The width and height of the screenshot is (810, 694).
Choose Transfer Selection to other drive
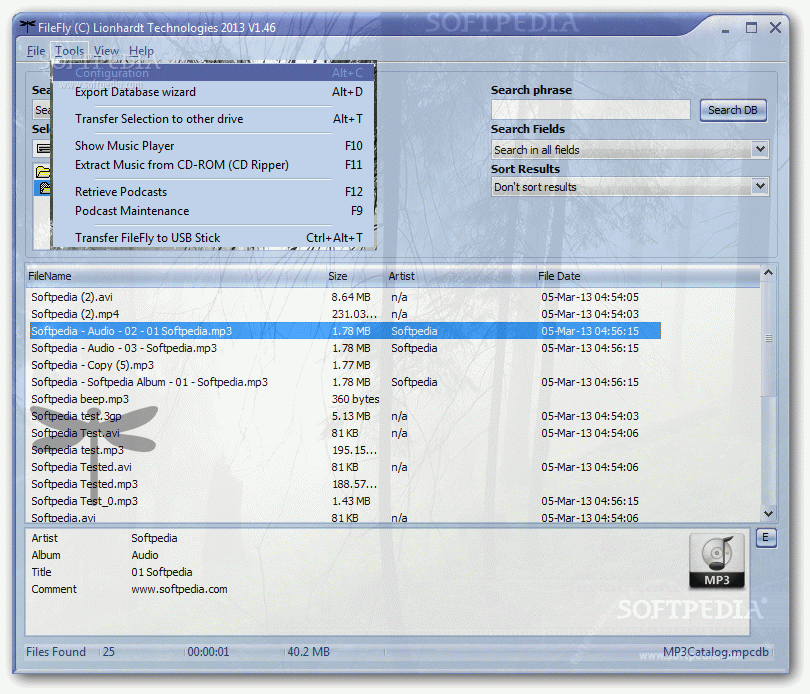(x=214, y=119)
